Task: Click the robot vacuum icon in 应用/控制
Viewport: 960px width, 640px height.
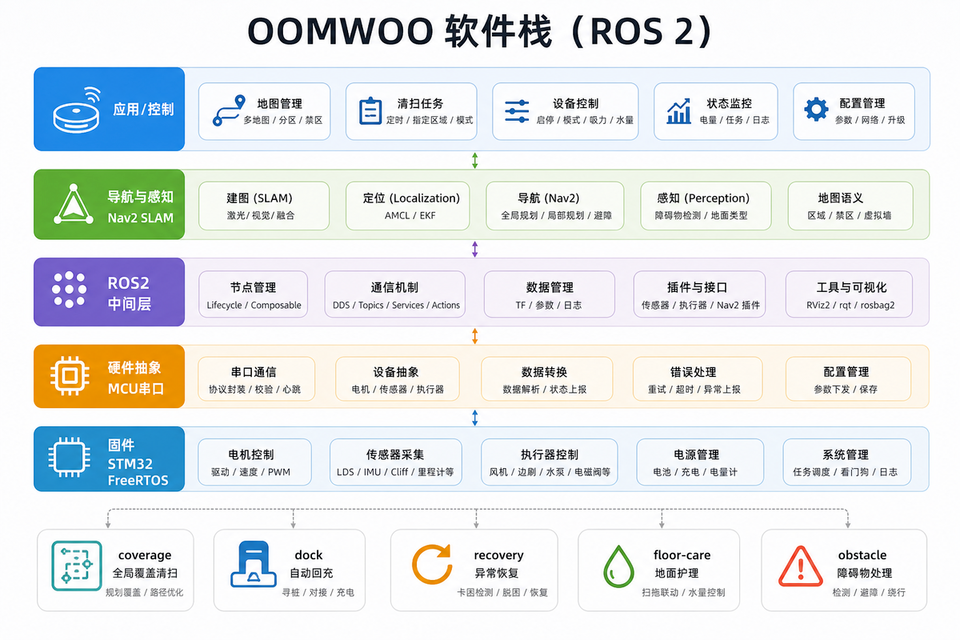Action: (x=77, y=110)
